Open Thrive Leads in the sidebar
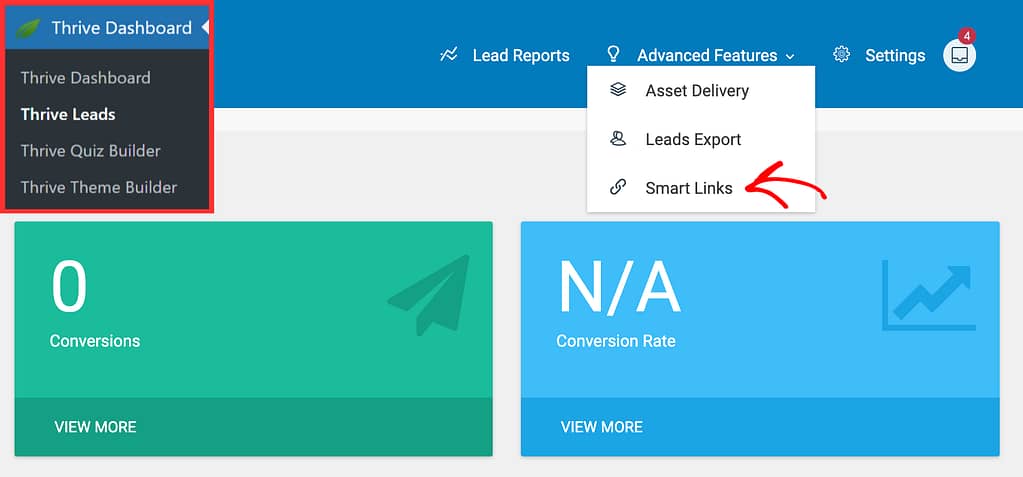The width and height of the screenshot is (1023, 477). 68,114
